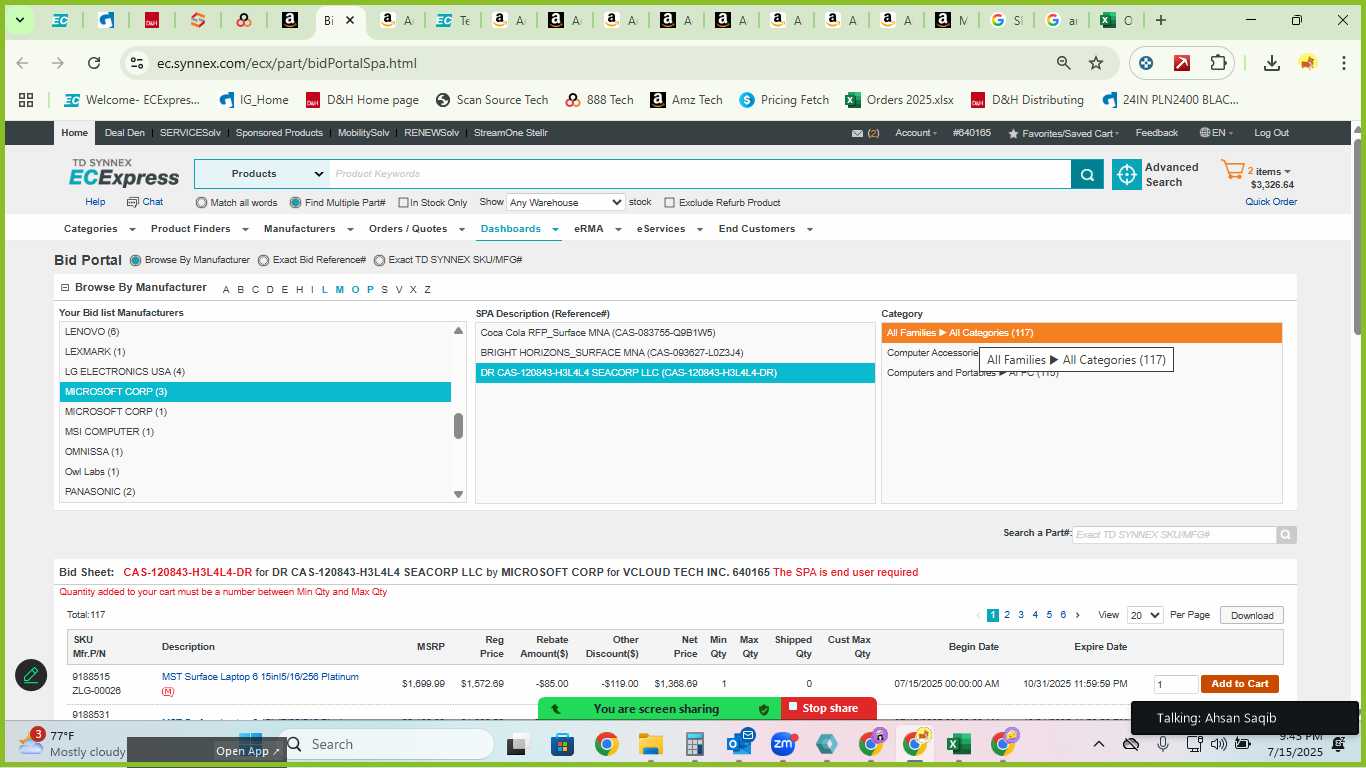Screen dimensions: 1366x768
Task: Bookmark this page with the star icon
Action: point(1096,63)
